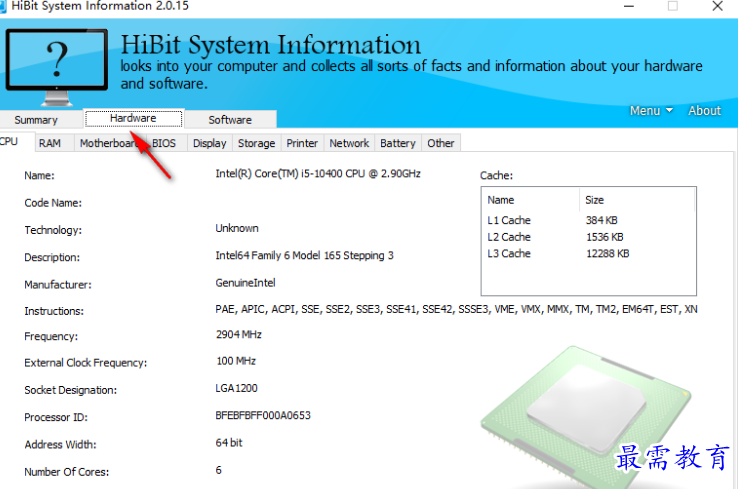The image size is (738, 489).
Task: Click the Code Name label
Action: tap(53, 203)
